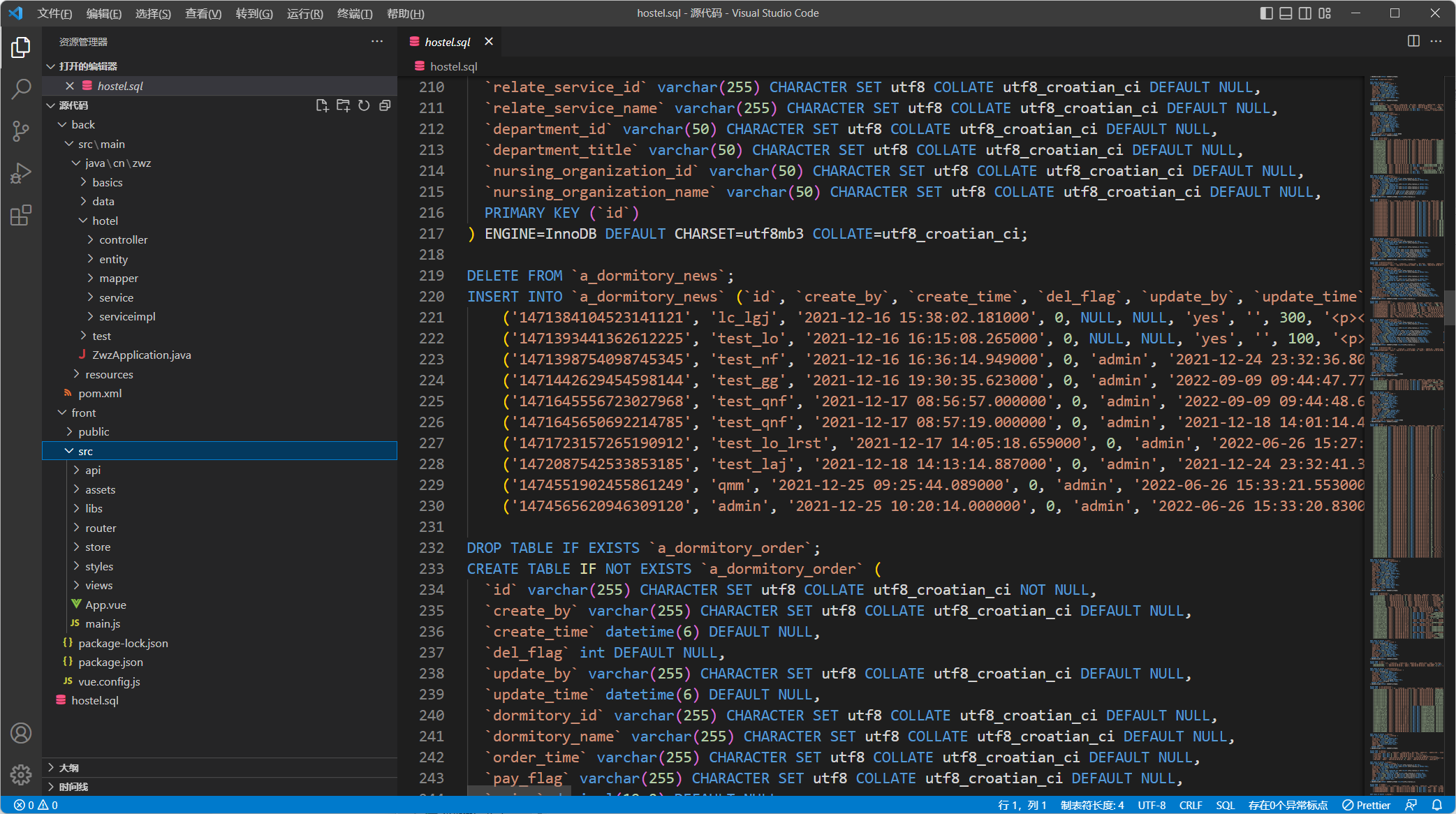Click Prettier in the status bar
The width and height of the screenshot is (1456, 814).
point(1367,805)
